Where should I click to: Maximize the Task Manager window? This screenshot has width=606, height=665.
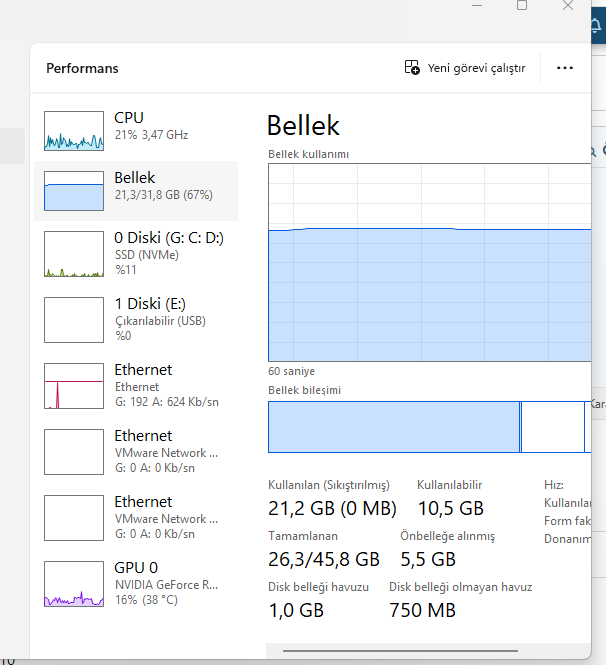pyautogui.click(x=522, y=5)
